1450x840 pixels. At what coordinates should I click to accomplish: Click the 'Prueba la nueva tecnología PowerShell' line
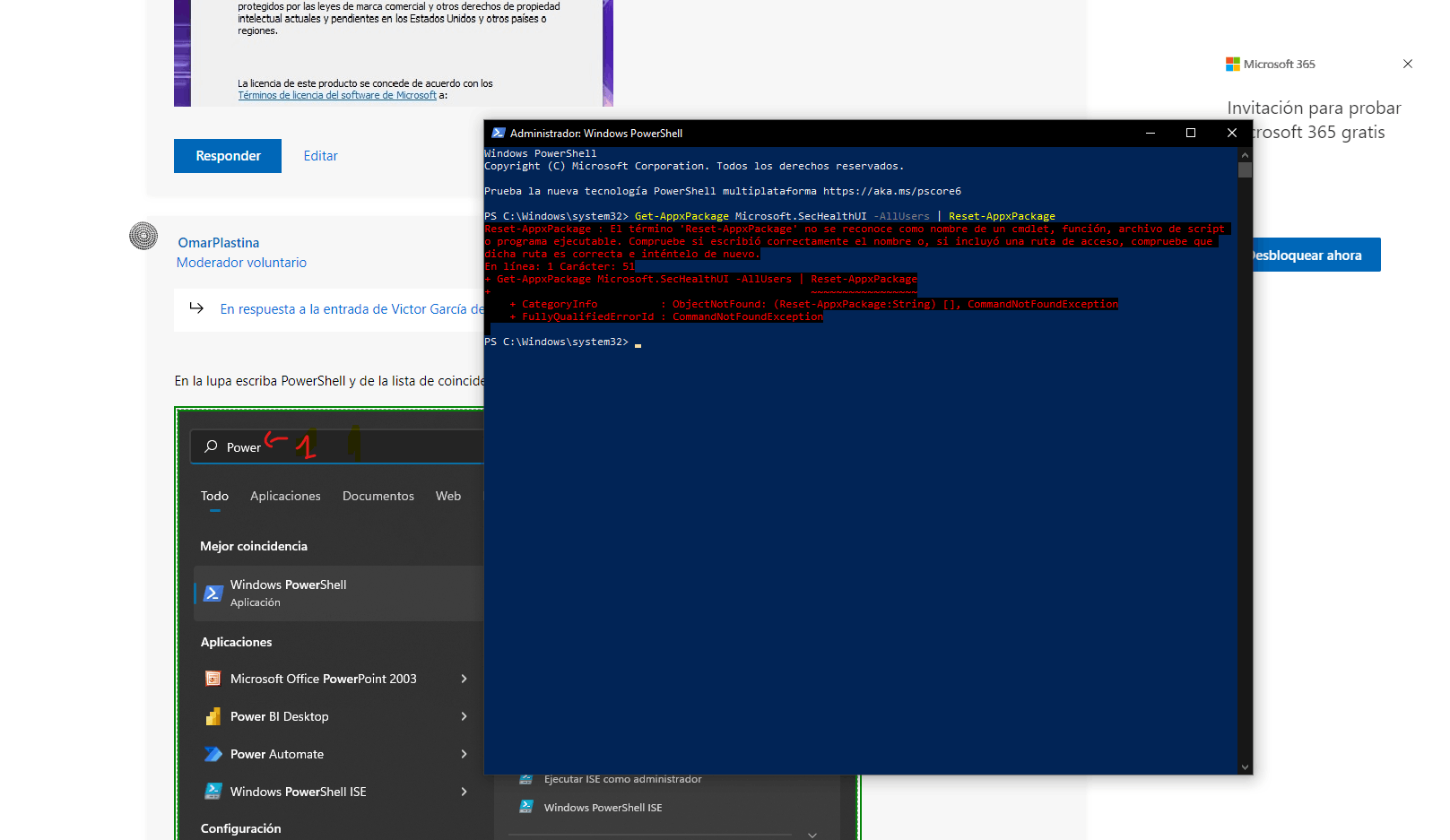(723, 191)
